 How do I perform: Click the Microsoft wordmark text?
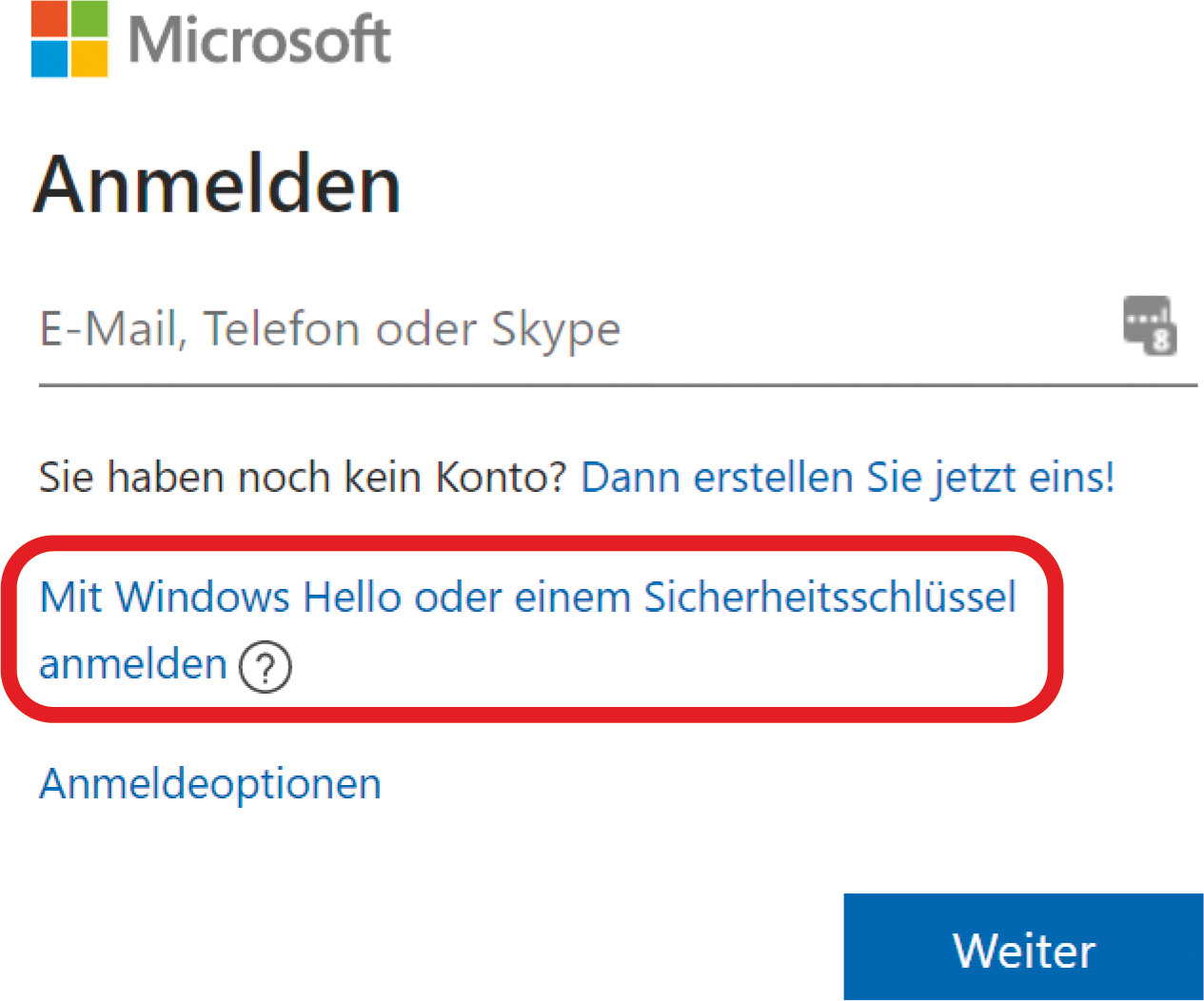click(x=259, y=41)
